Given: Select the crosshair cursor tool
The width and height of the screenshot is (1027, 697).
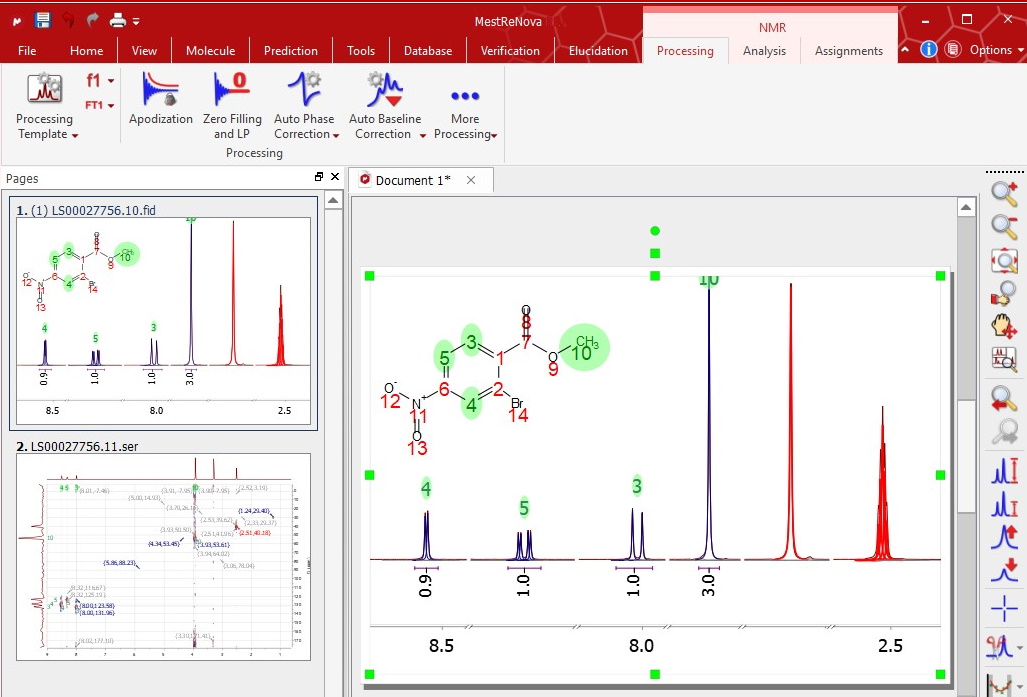Looking at the screenshot, I should click(1004, 608).
